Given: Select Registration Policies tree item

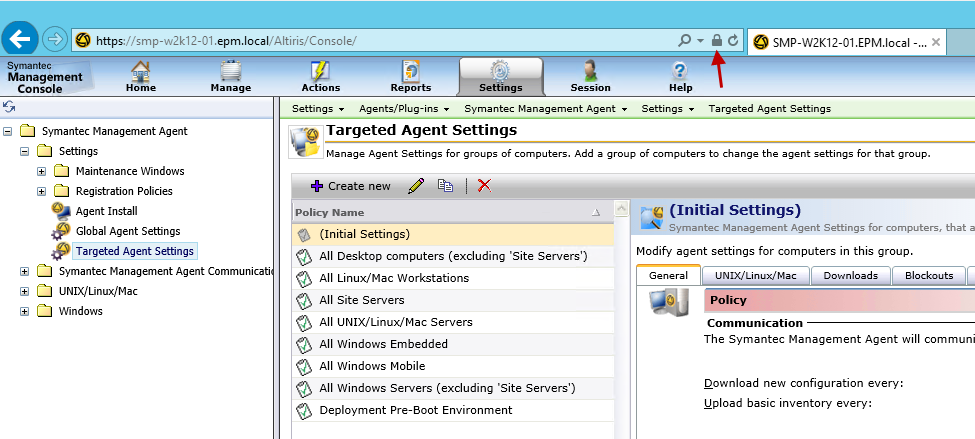Looking at the screenshot, I should 124,191.
